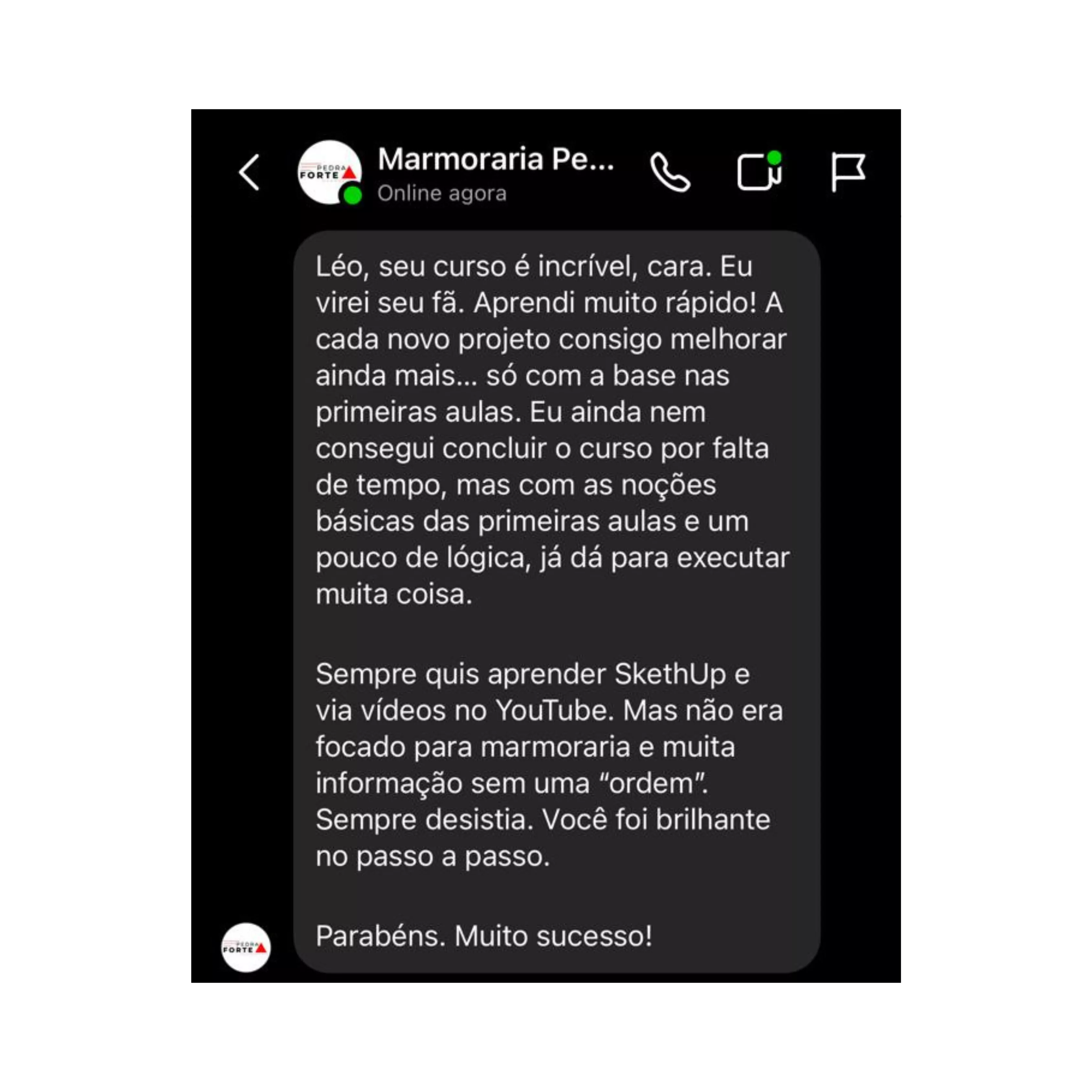Open the Marmoraria Pe... contact name

(x=496, y=160)
